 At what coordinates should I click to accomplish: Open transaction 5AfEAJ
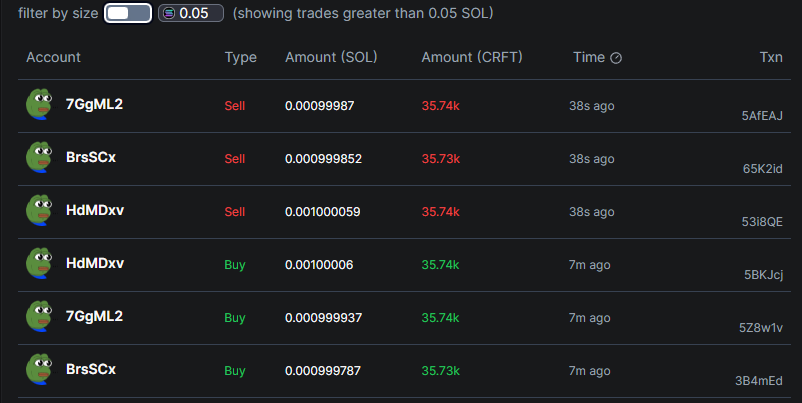coord(762,116)
